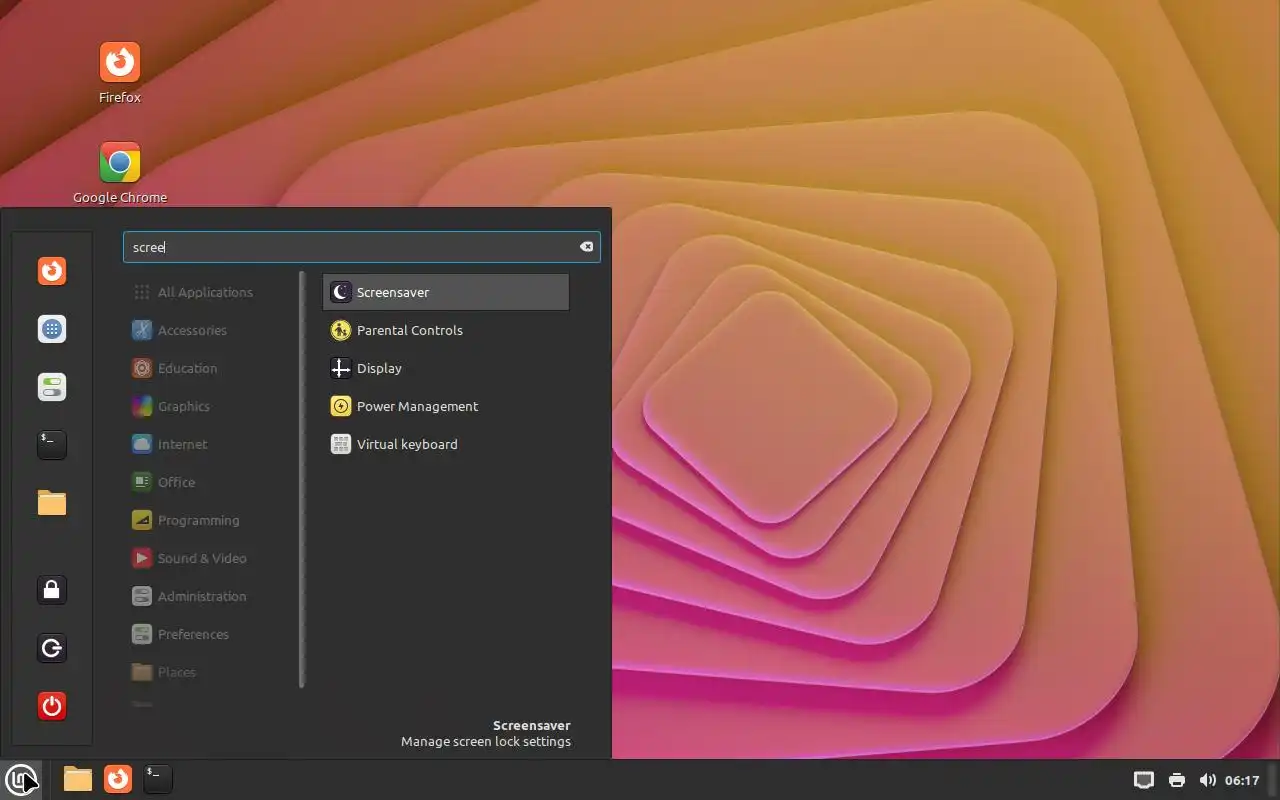The image size is (1280, 800).
Task: Open Display settings from search results
Action: click(x=446, y=368)
